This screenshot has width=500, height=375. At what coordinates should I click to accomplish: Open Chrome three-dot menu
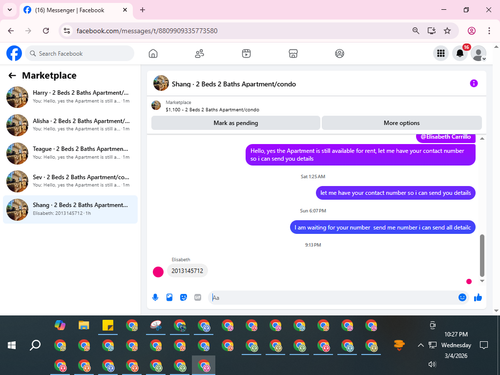point(489,31)
